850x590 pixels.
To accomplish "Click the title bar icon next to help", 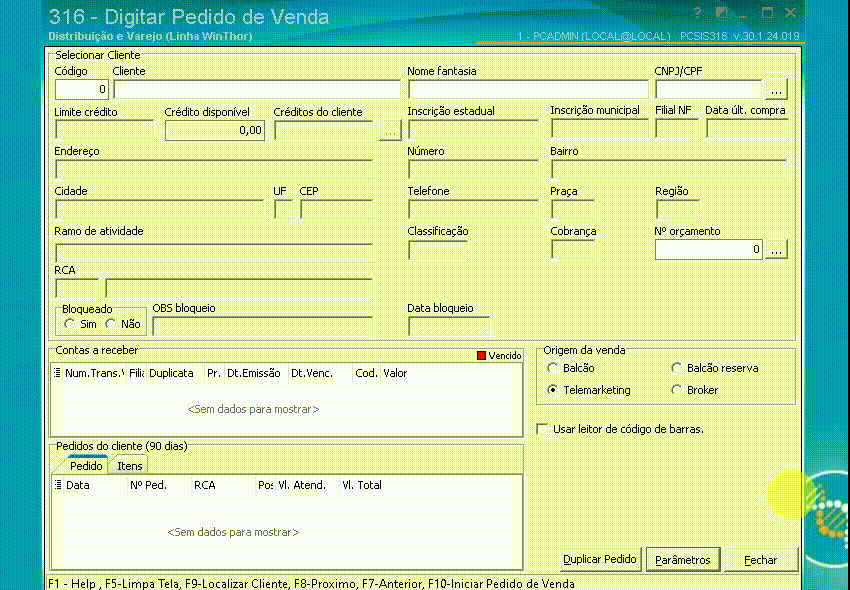I will click(722, 13).
